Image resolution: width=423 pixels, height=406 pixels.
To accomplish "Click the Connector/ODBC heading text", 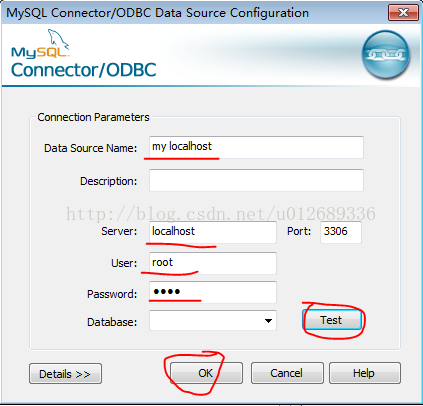I will point(84,70).
